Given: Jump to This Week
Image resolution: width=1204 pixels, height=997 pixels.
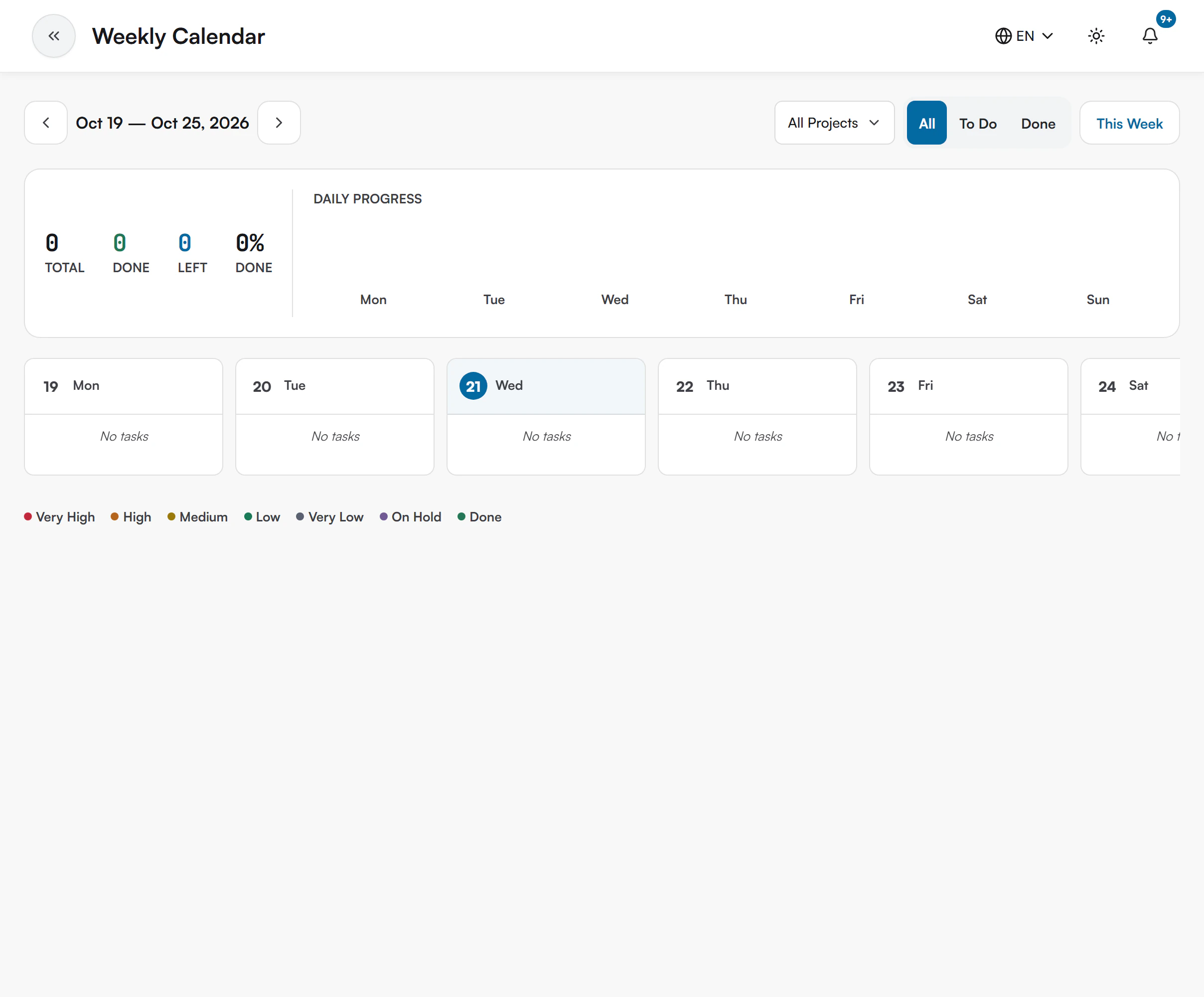Looking at the screenshot, I should click(1129, 123).
